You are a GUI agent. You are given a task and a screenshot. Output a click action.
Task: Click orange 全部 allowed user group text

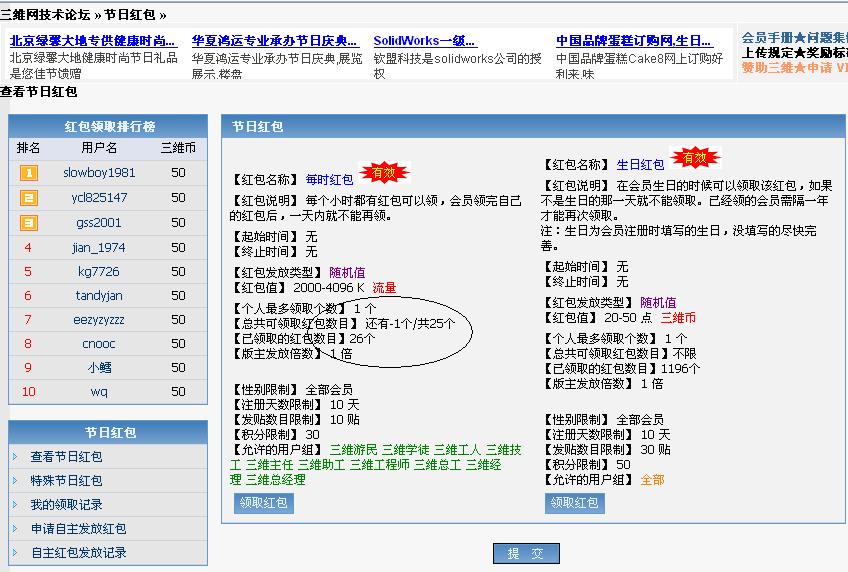click(x=653, y=480)
